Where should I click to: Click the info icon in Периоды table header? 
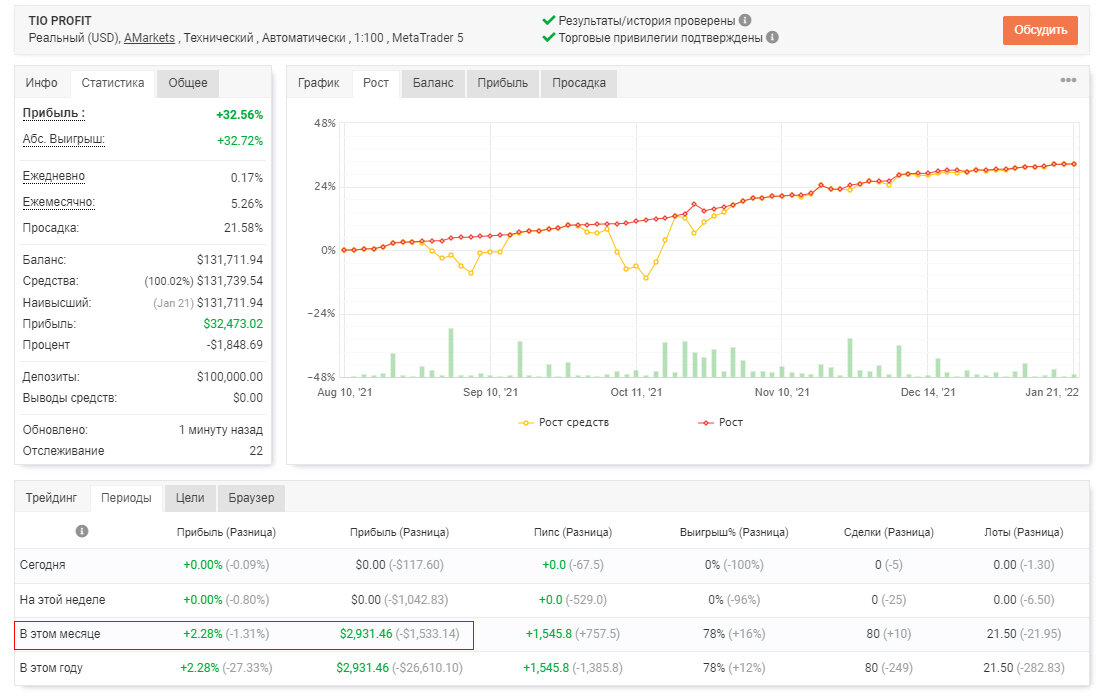coord(82,531)
